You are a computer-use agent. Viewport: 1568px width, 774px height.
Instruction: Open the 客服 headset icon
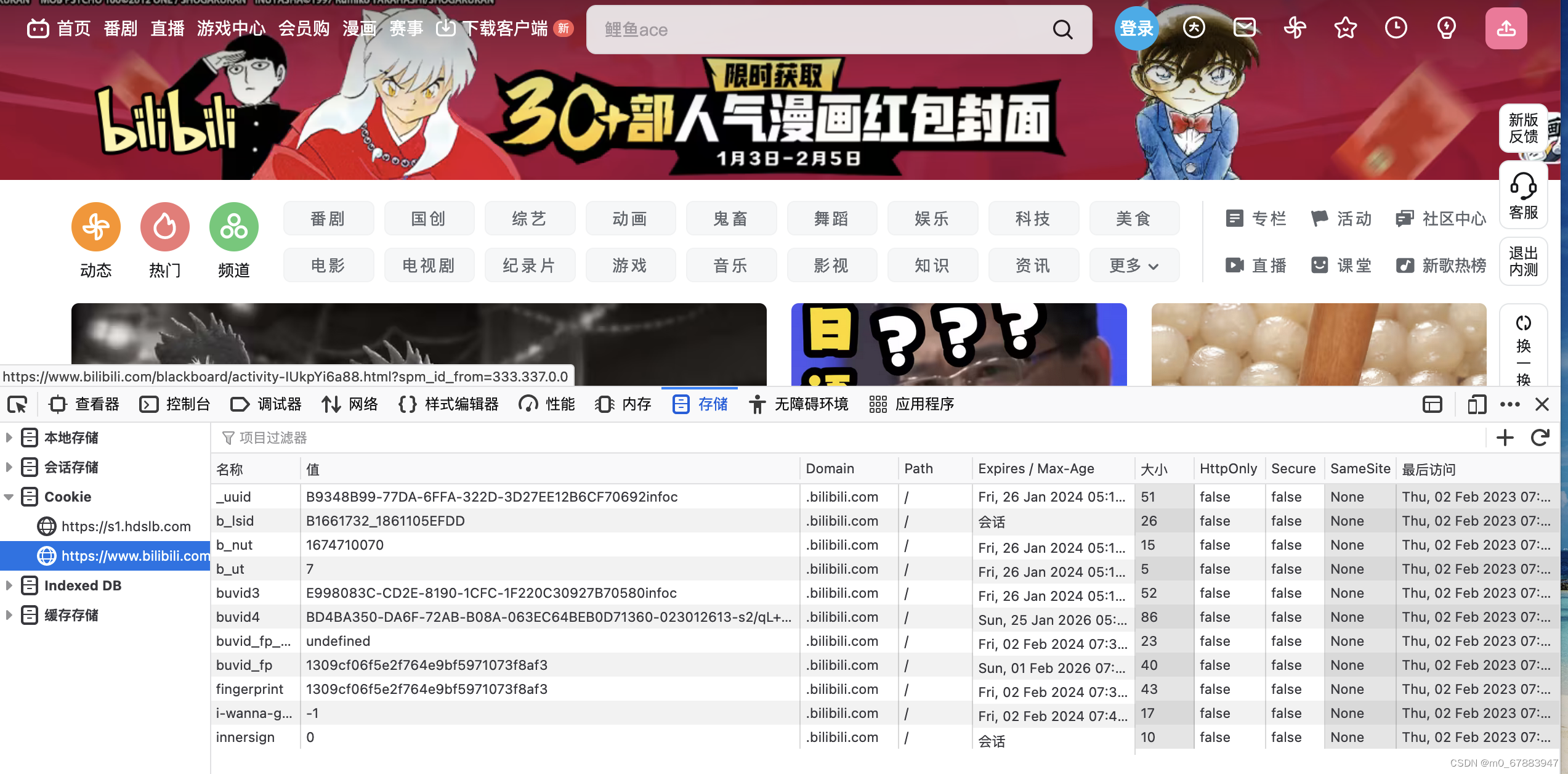1523,193
